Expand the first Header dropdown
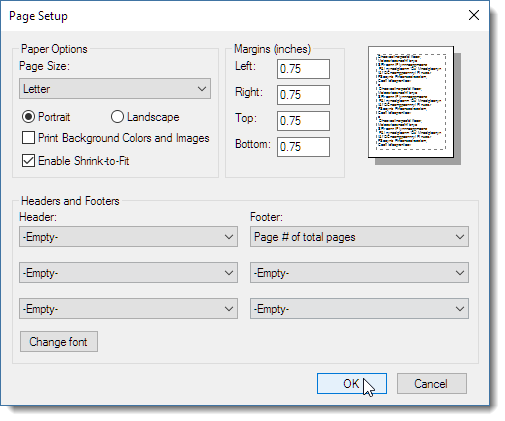Viewport: 505px width, 421px height. (128, 237)
